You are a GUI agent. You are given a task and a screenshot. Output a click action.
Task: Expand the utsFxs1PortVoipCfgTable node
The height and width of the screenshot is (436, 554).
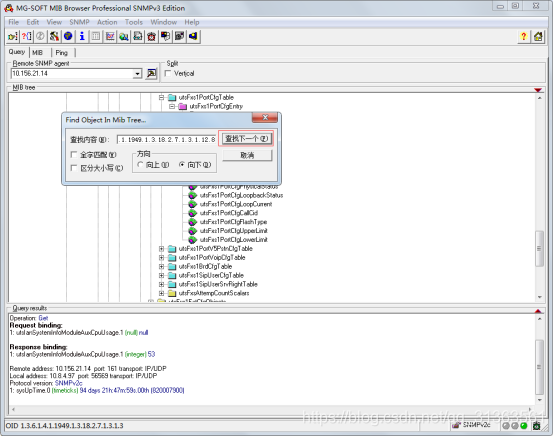pos(161,258)
